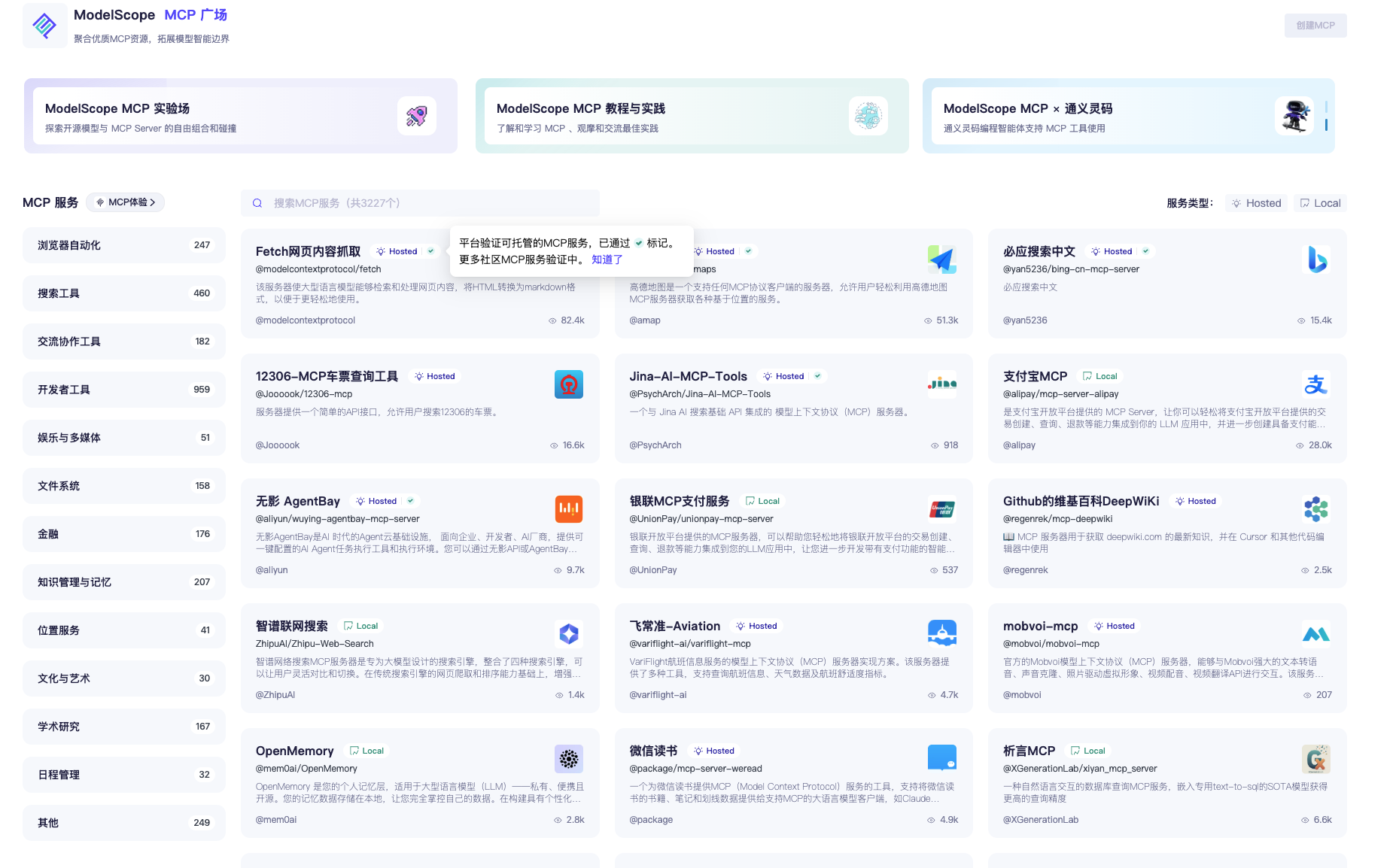The width and height of the screenshot is (1399, 868).
Task: Click the mobvoi logo icon
Action: (x=1316, y=634)
